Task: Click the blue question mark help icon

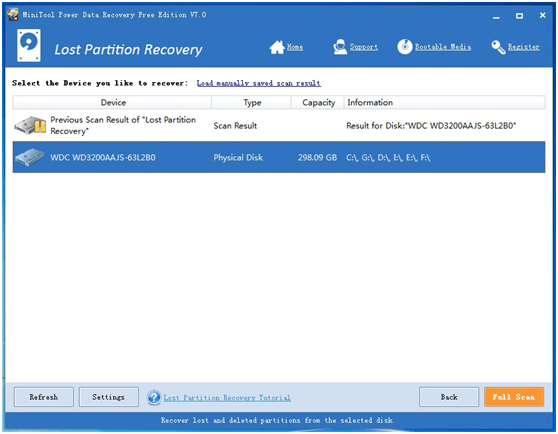Action: click(154, 397)
